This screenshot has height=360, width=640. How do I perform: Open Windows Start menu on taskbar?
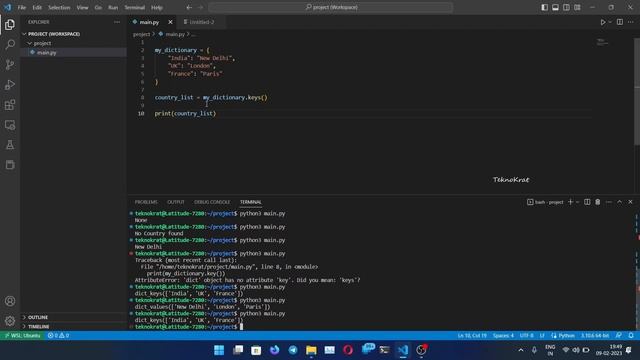coord(219,350)
